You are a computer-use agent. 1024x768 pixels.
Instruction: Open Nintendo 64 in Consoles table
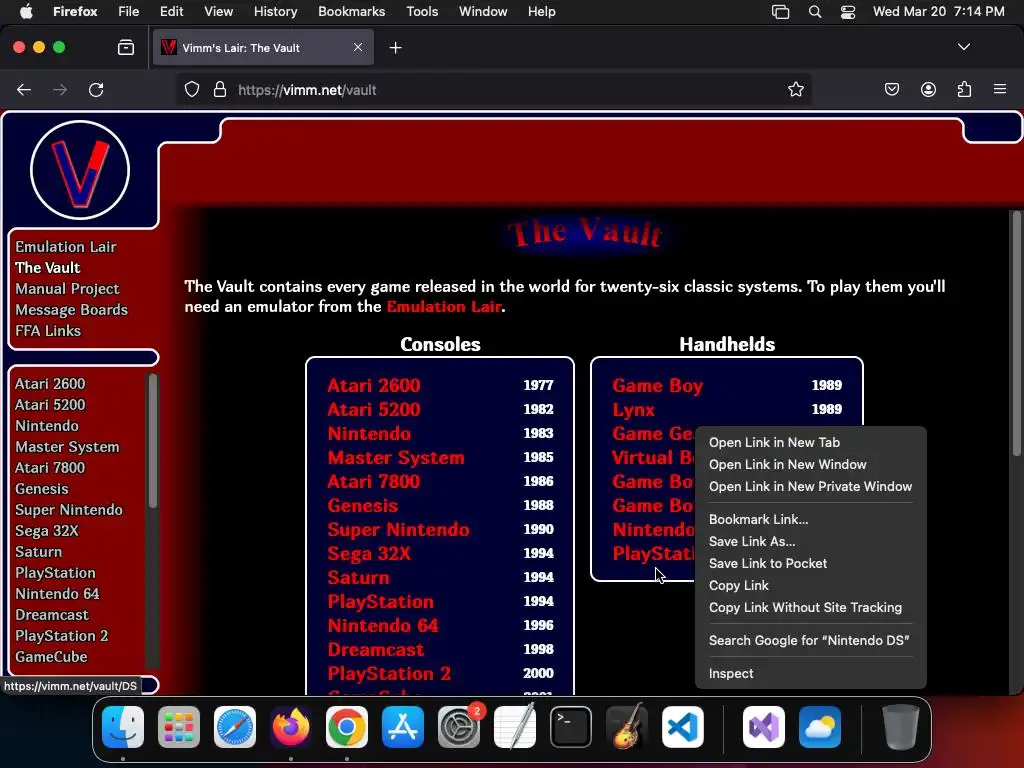pos(383,626)
